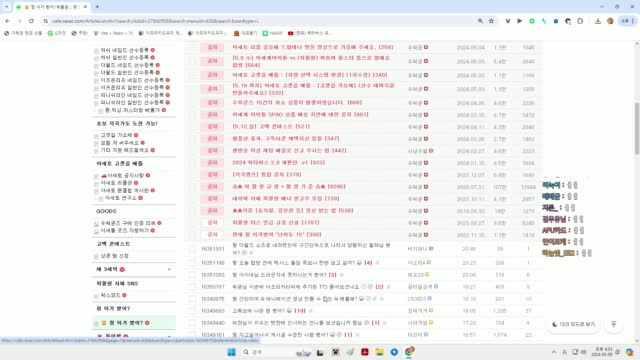This screenshot has height=360, width=640.
Task: Select the highlighted 형 이거 봤어? board
Action: click(134, 323)
